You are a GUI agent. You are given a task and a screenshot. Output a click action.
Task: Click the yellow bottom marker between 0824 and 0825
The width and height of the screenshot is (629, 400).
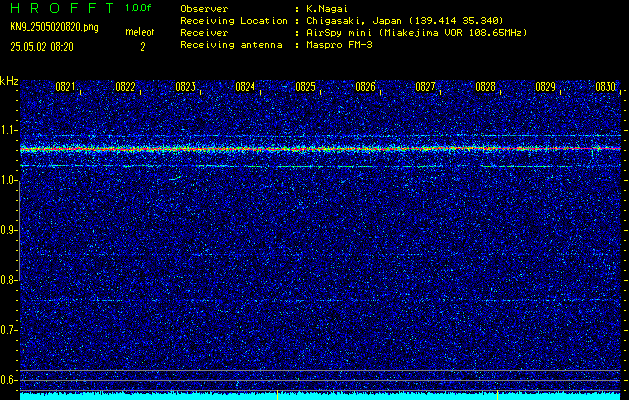[x=278, y=395]
